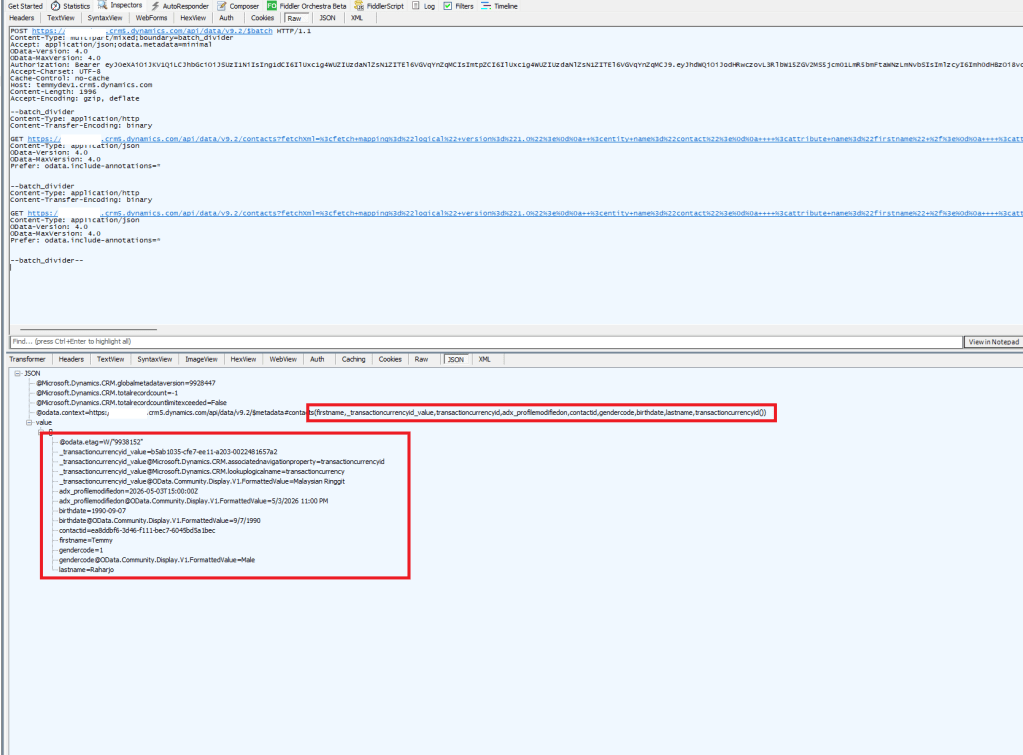Click View in Notepad button

click(x=993, y=342)
